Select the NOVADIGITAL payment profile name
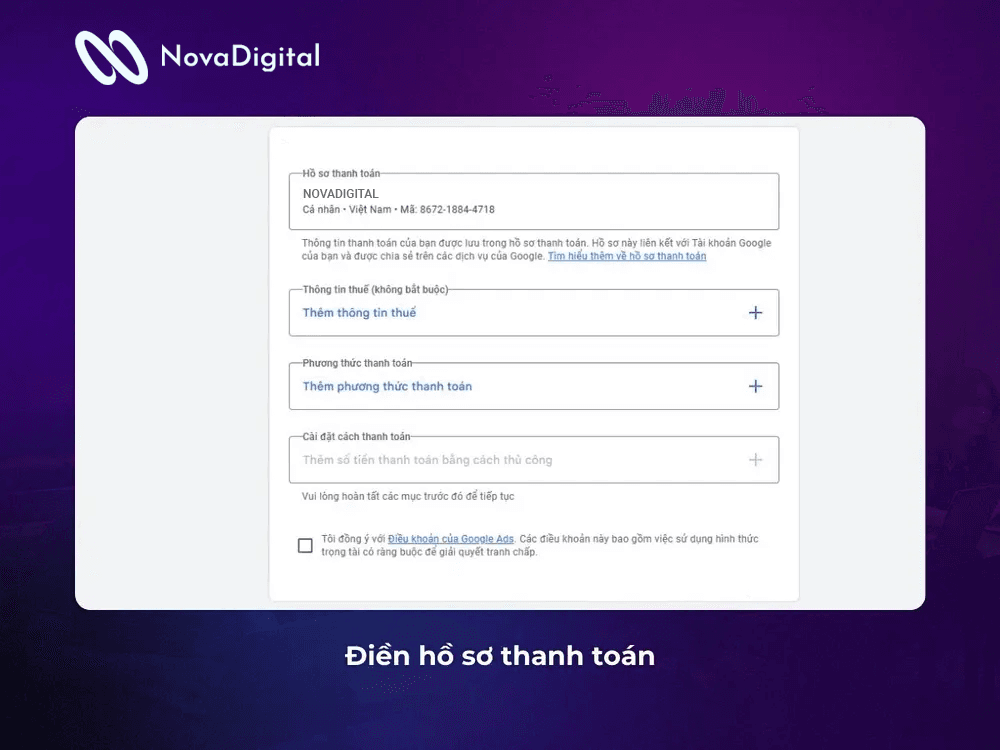Screen dimensions: 1000x750 click(x=340, y=194)
